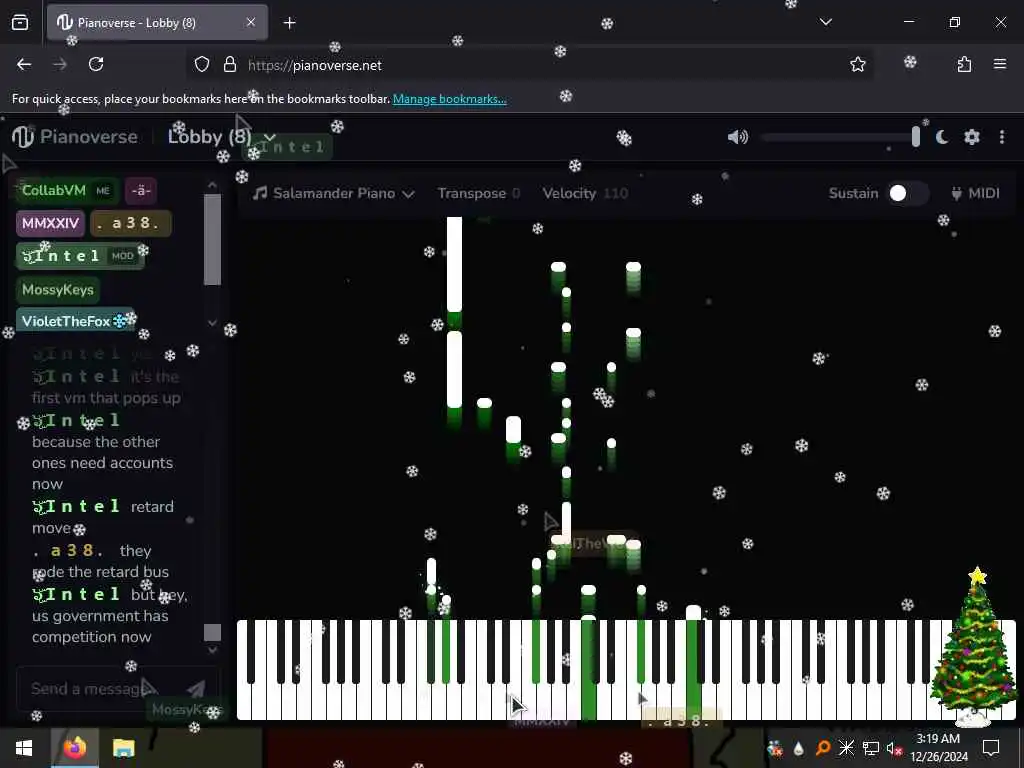The height and width of the screenshot is (768, 1024).
Task: Toggle the Sustain switch
Action: (908, 193)
